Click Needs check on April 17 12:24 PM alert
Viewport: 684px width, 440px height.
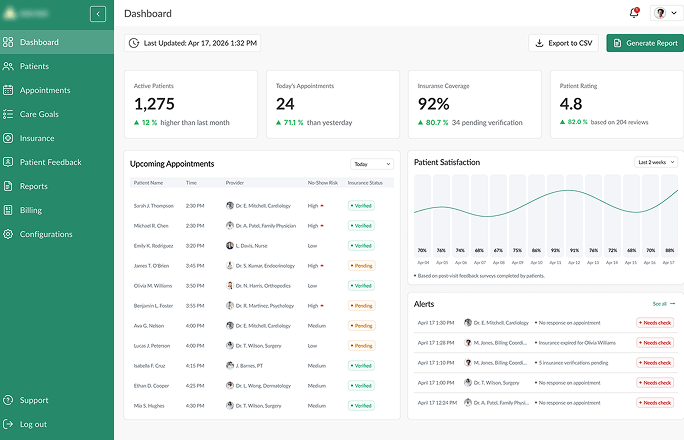(x=655, y=402)
